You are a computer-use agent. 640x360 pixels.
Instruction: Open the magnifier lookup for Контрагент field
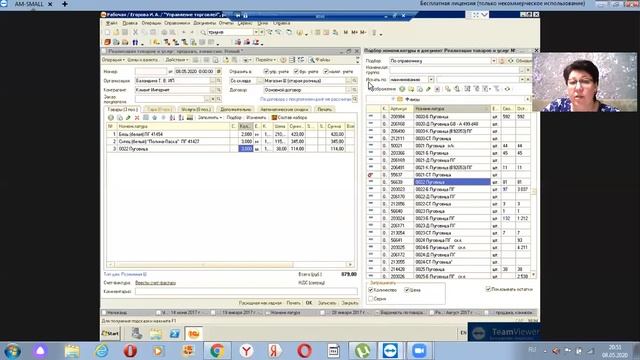tap(219, 90)
